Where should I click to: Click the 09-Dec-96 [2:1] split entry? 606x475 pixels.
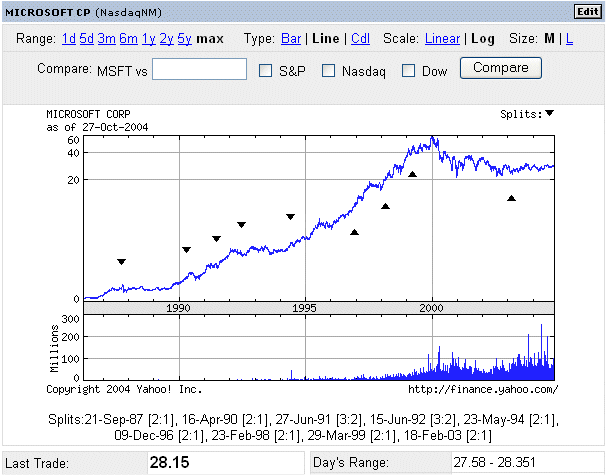[159, 436]
